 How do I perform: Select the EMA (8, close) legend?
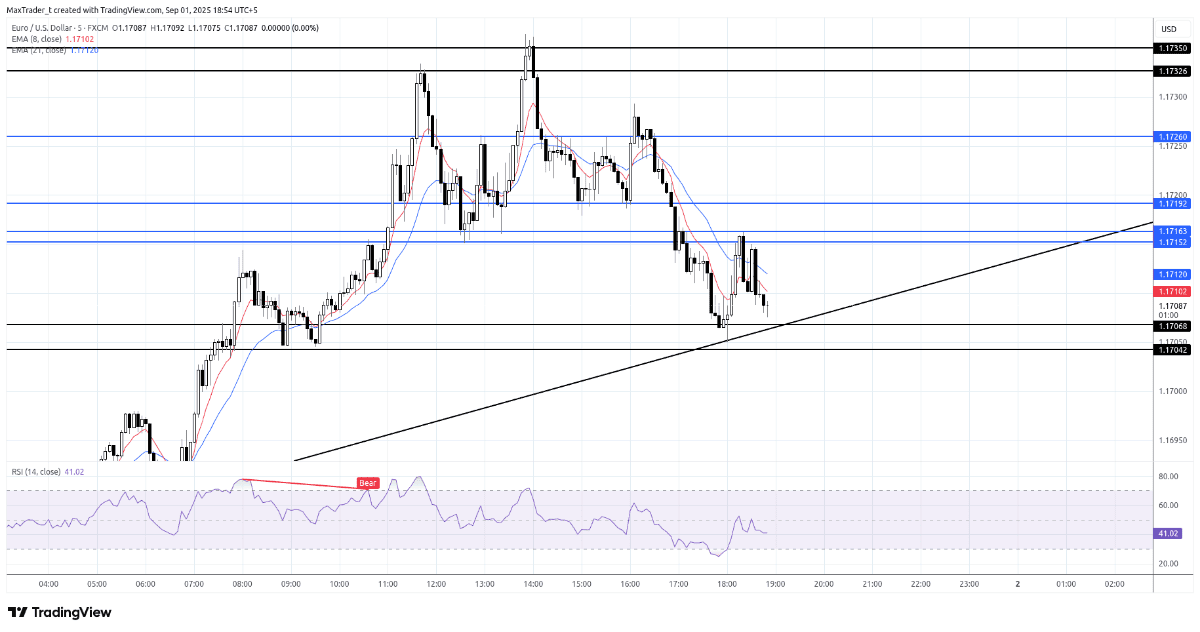click(x=36, y=38)
